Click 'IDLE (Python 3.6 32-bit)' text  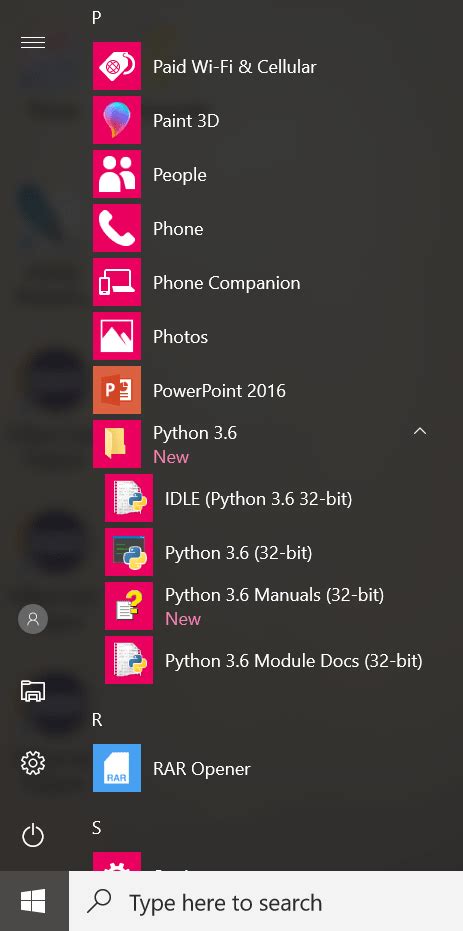coord(259,499)
